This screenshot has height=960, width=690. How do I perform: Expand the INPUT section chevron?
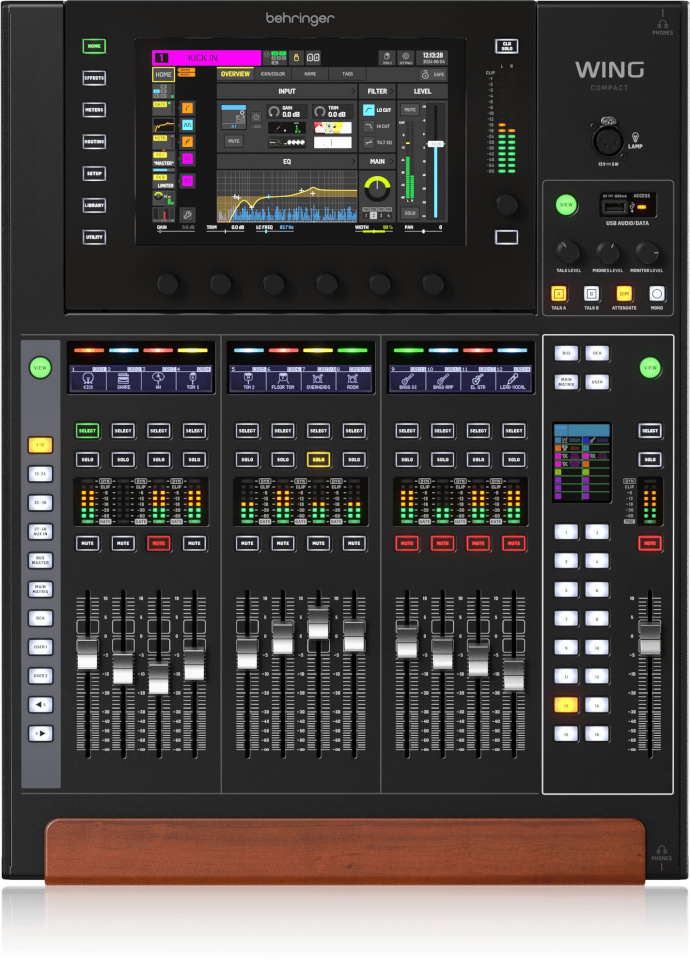point(353,91)
